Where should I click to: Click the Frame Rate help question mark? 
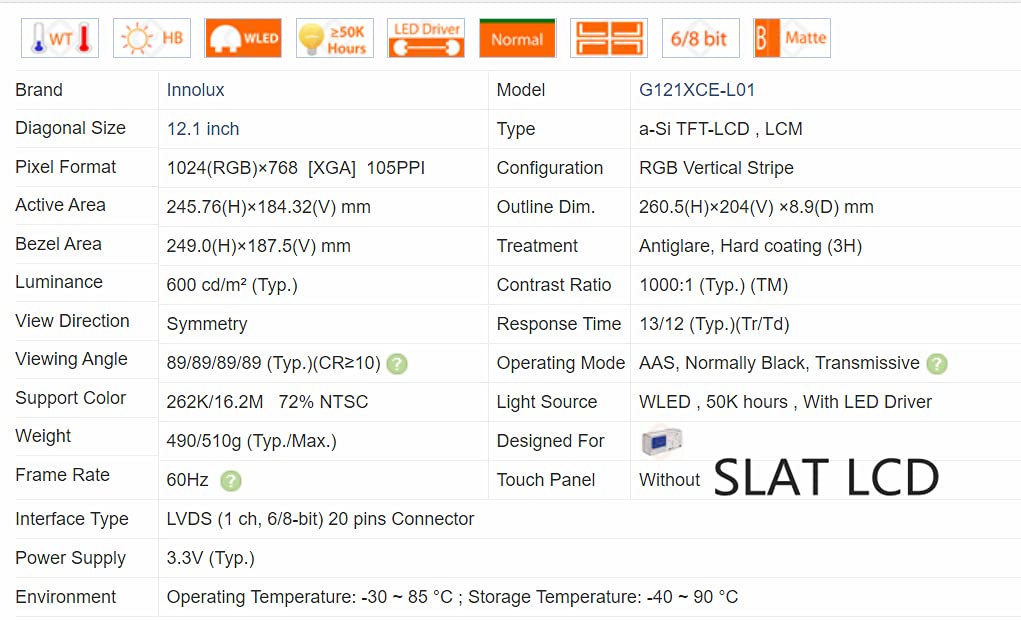coord(231,481)
